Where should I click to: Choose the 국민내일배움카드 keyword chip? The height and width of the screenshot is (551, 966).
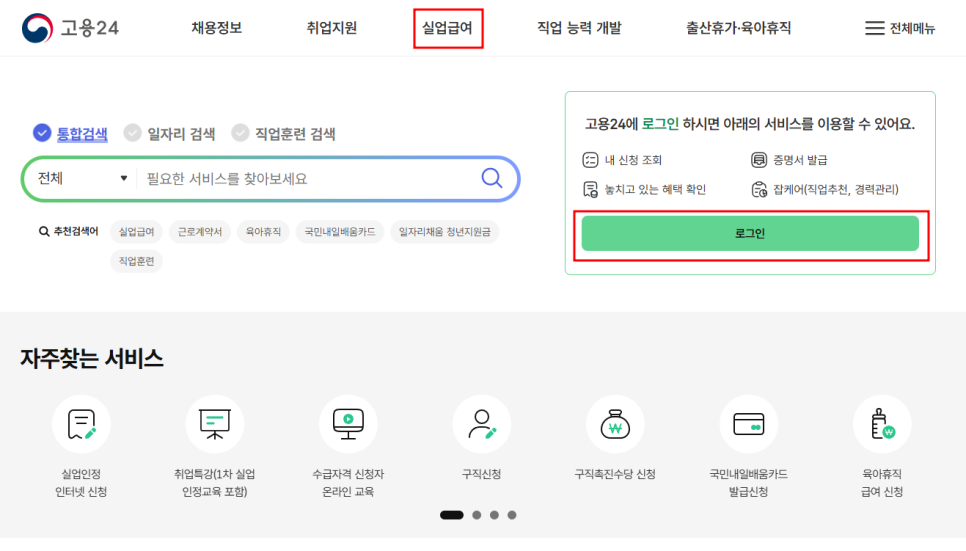pyautogui.click(x=339, y=232)
